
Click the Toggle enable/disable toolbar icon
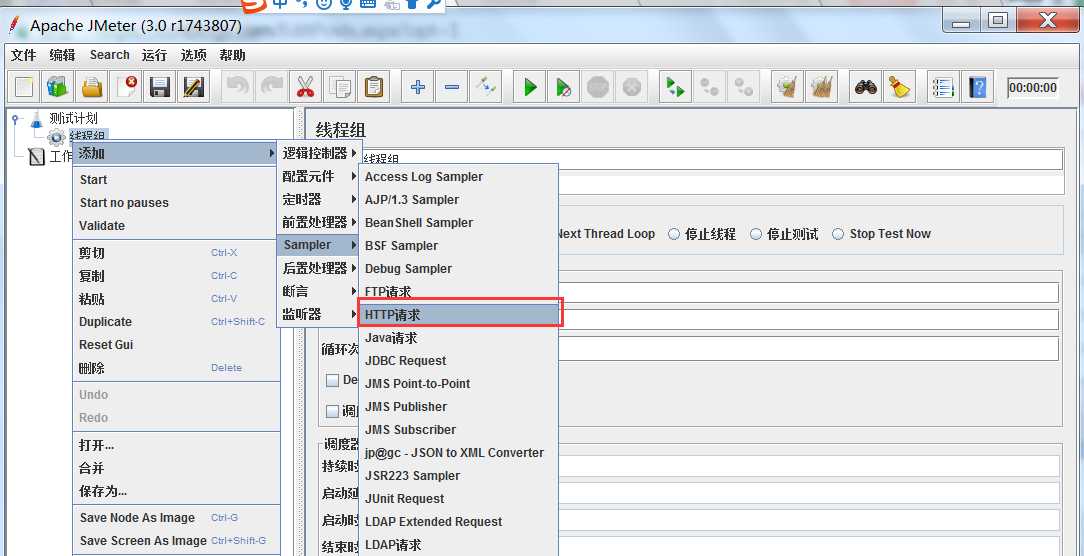pyautogui.click(x=485, y=87)
